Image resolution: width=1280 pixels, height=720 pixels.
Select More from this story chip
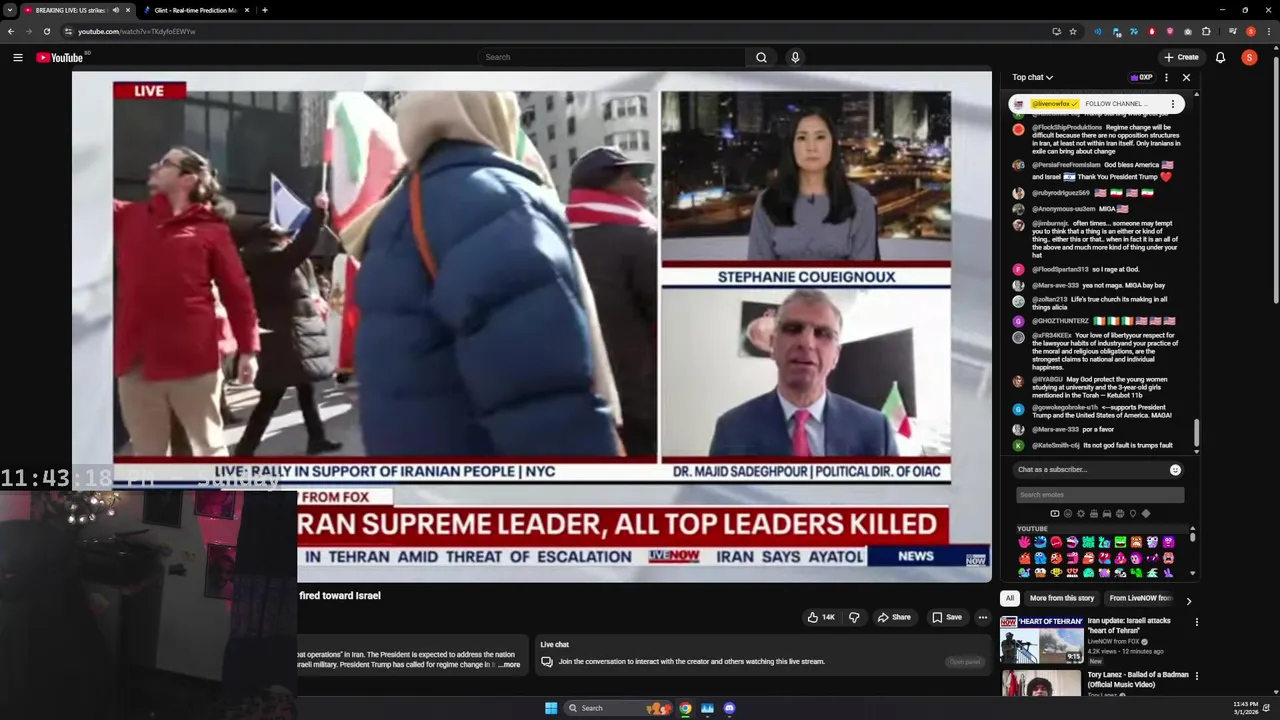pyautogui.click(x=1062, y=598)
